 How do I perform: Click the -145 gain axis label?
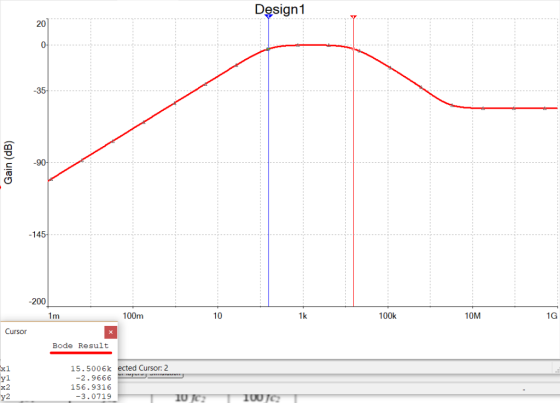click(38, 235)
